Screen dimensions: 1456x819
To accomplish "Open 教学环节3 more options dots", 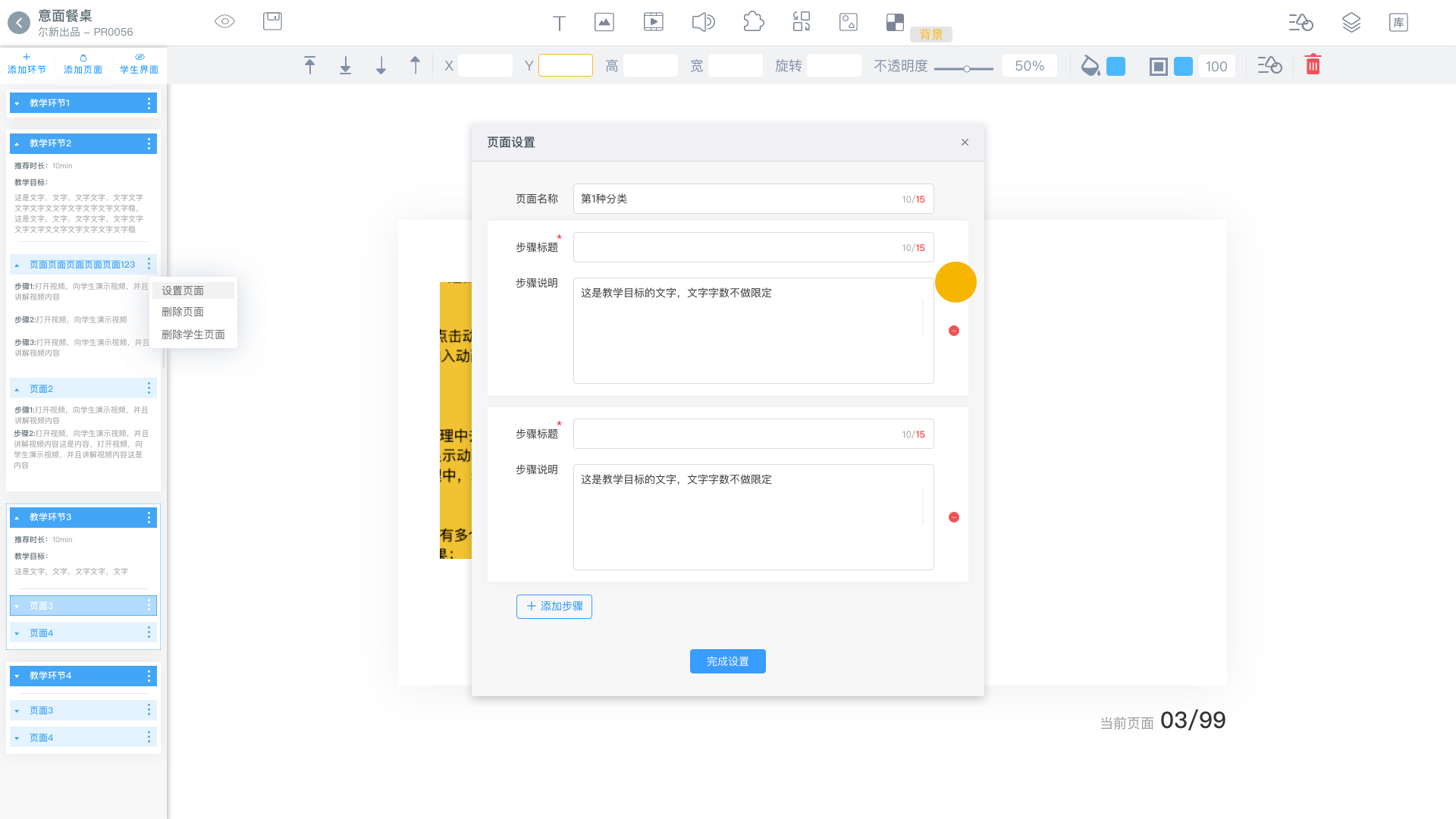I will tap(149, 517).
